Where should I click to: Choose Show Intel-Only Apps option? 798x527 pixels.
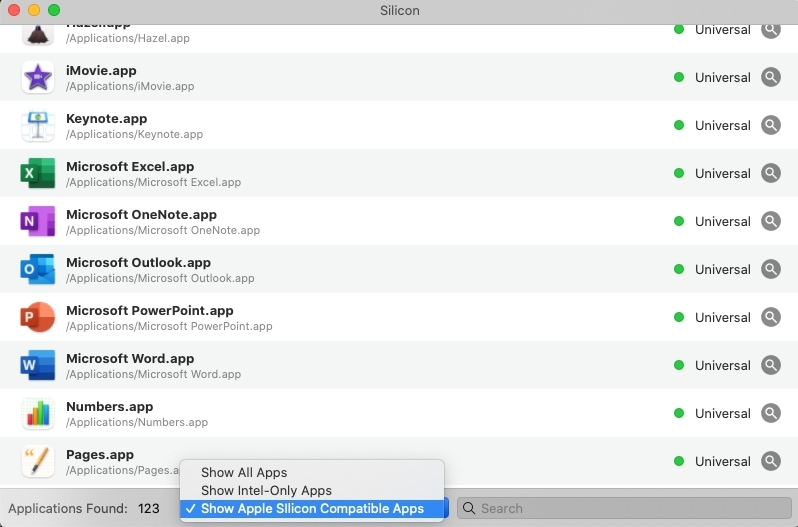tap(266, 490)
